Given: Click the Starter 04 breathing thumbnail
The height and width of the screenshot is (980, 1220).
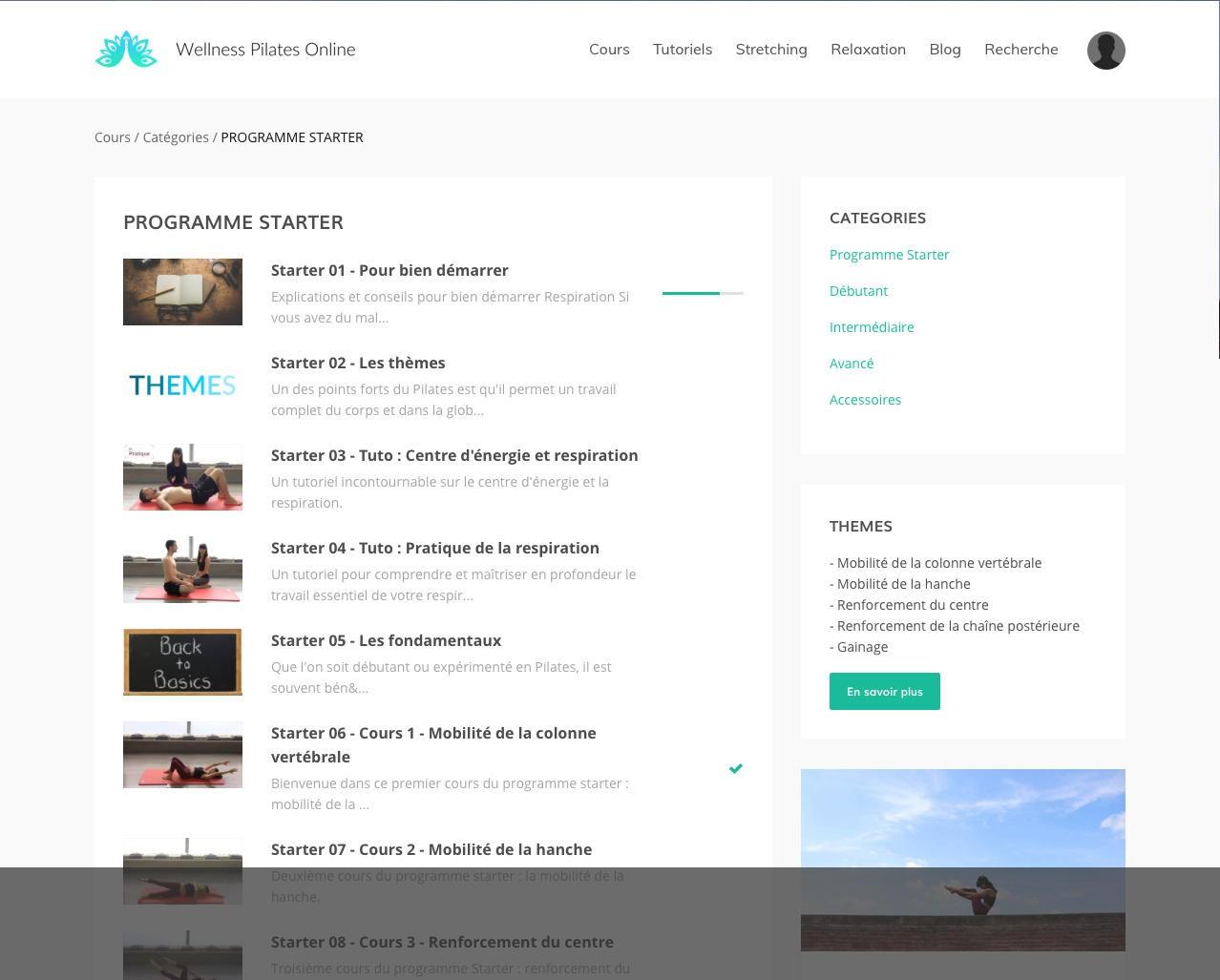Looking at the screenshot, I should (182, 570).
